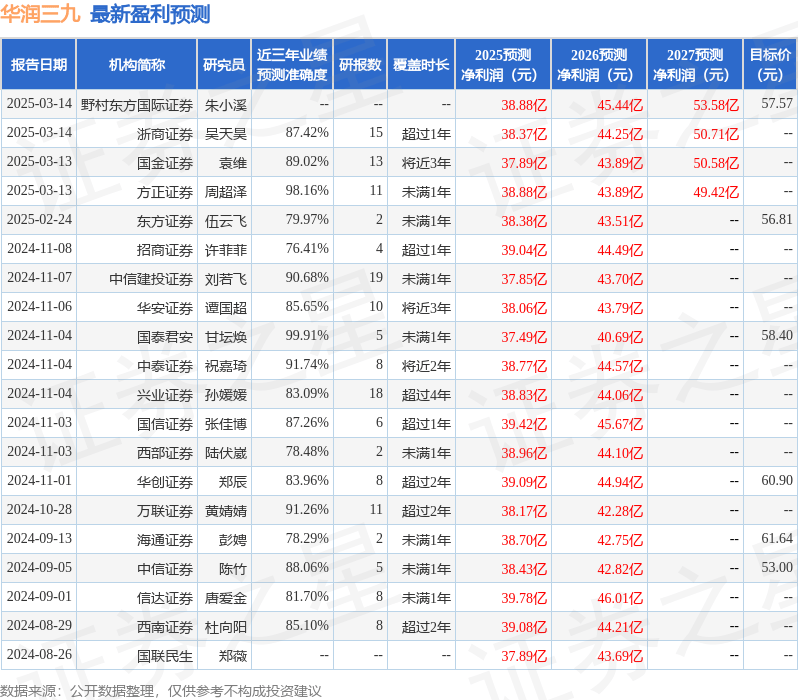Select 野村东方国际证券 institution cell
The image size is (798, 700).
(136, 105)
